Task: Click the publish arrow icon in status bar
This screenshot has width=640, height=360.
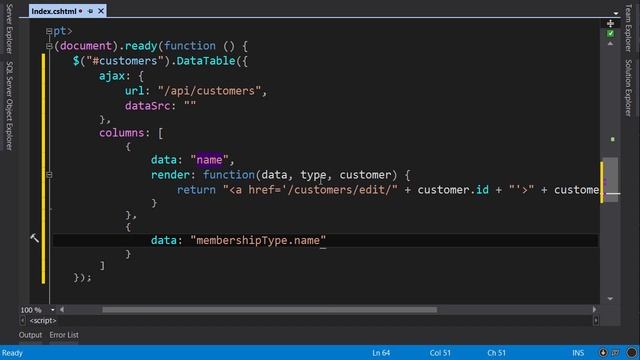Action: click(x=603, y=353)
